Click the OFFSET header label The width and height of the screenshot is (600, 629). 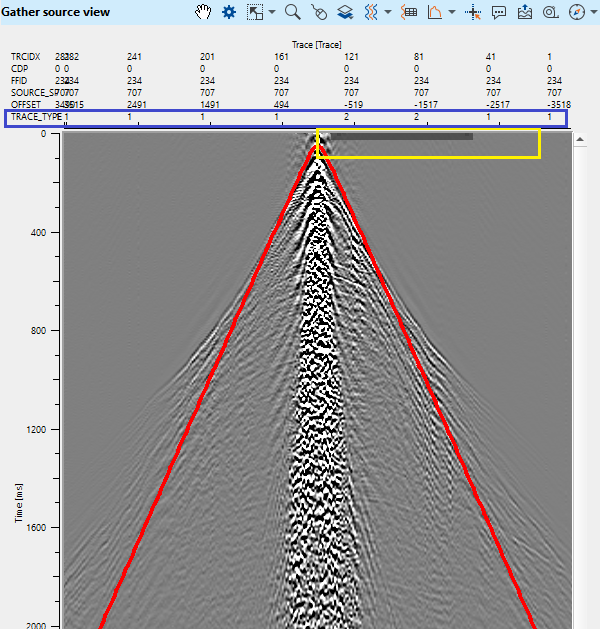point(26,105)
